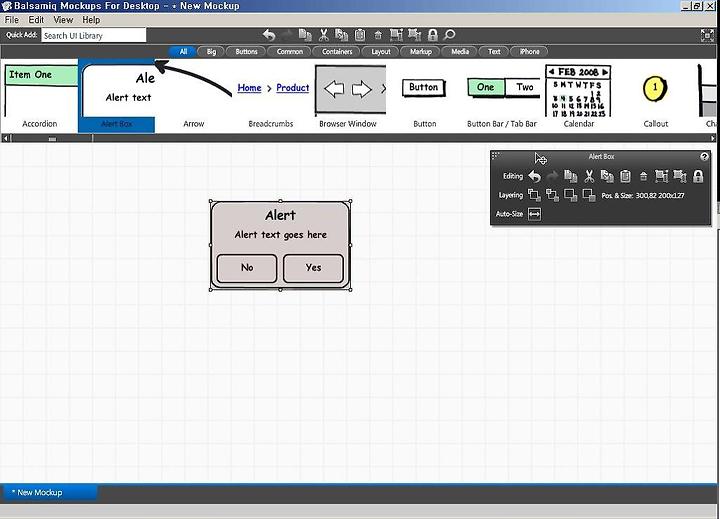The width and height of the screenshot is (720, 519).
Task: Click the Layering icon adjacent to the Layering label
Action: coord(534,195)
